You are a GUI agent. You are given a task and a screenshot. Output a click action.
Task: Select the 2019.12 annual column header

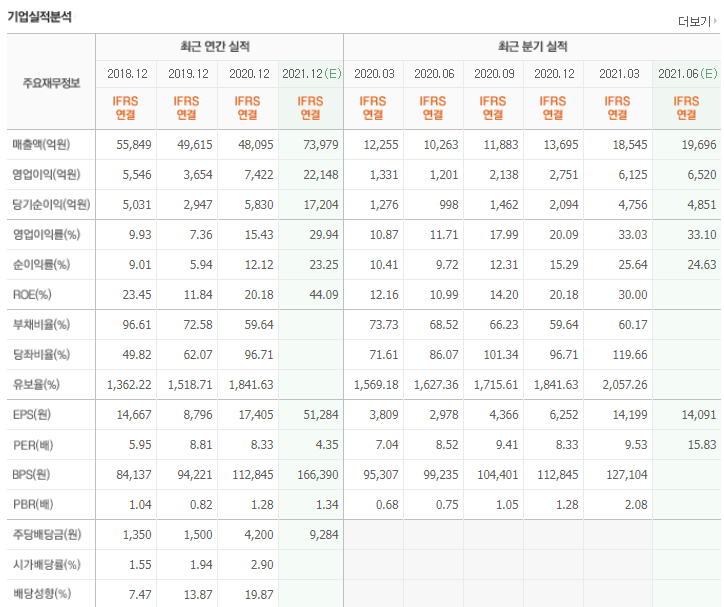[x=188, y=73]
